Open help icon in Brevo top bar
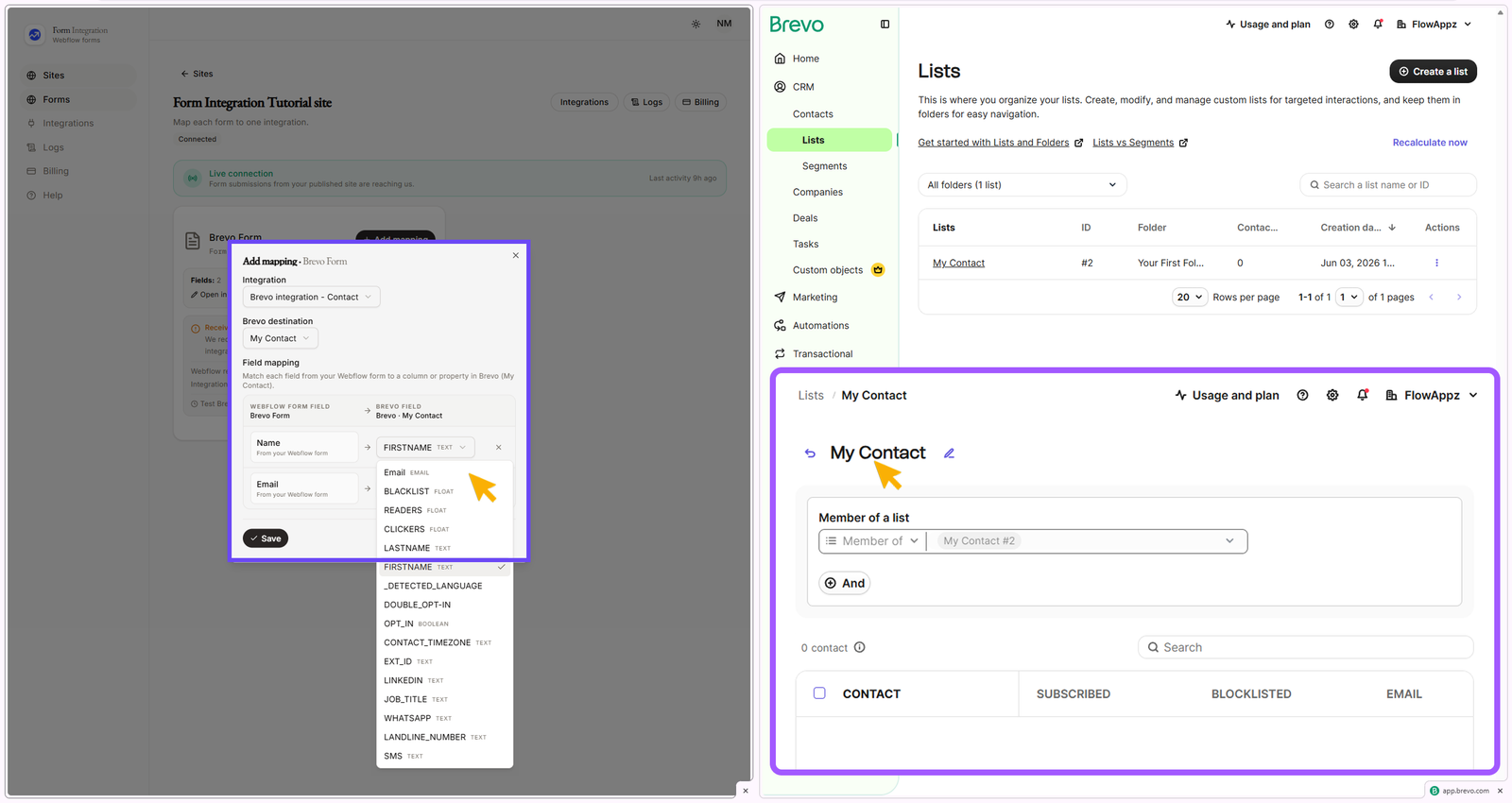1512x803 pixels. pyautogui.click(x=1330, y=25)
